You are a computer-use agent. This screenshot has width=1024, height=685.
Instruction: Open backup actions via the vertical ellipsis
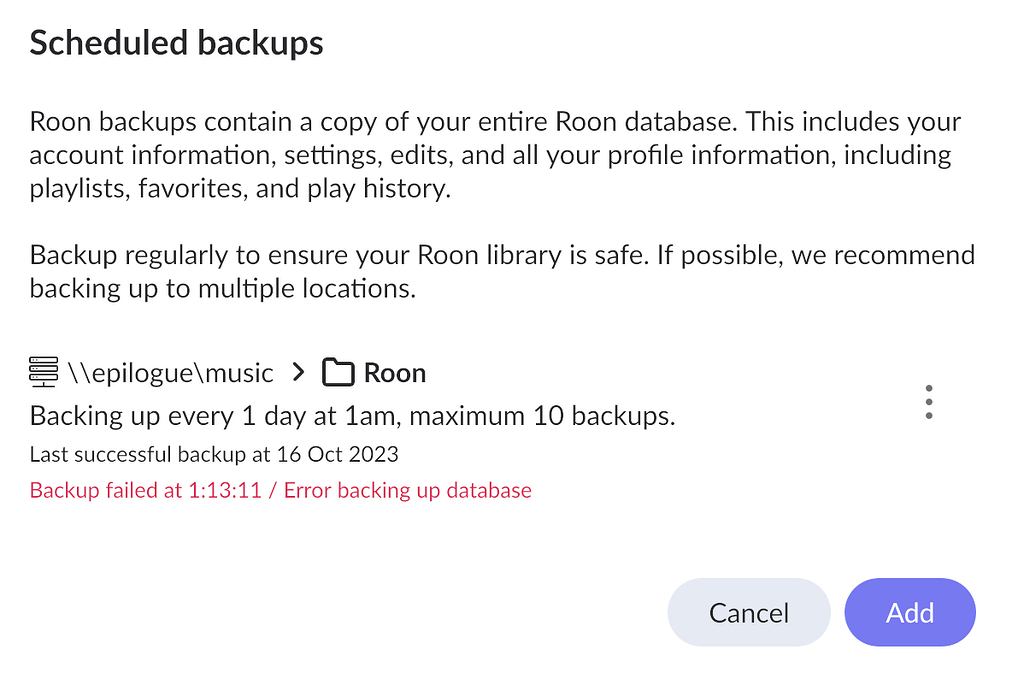click(x=928, y=401)
